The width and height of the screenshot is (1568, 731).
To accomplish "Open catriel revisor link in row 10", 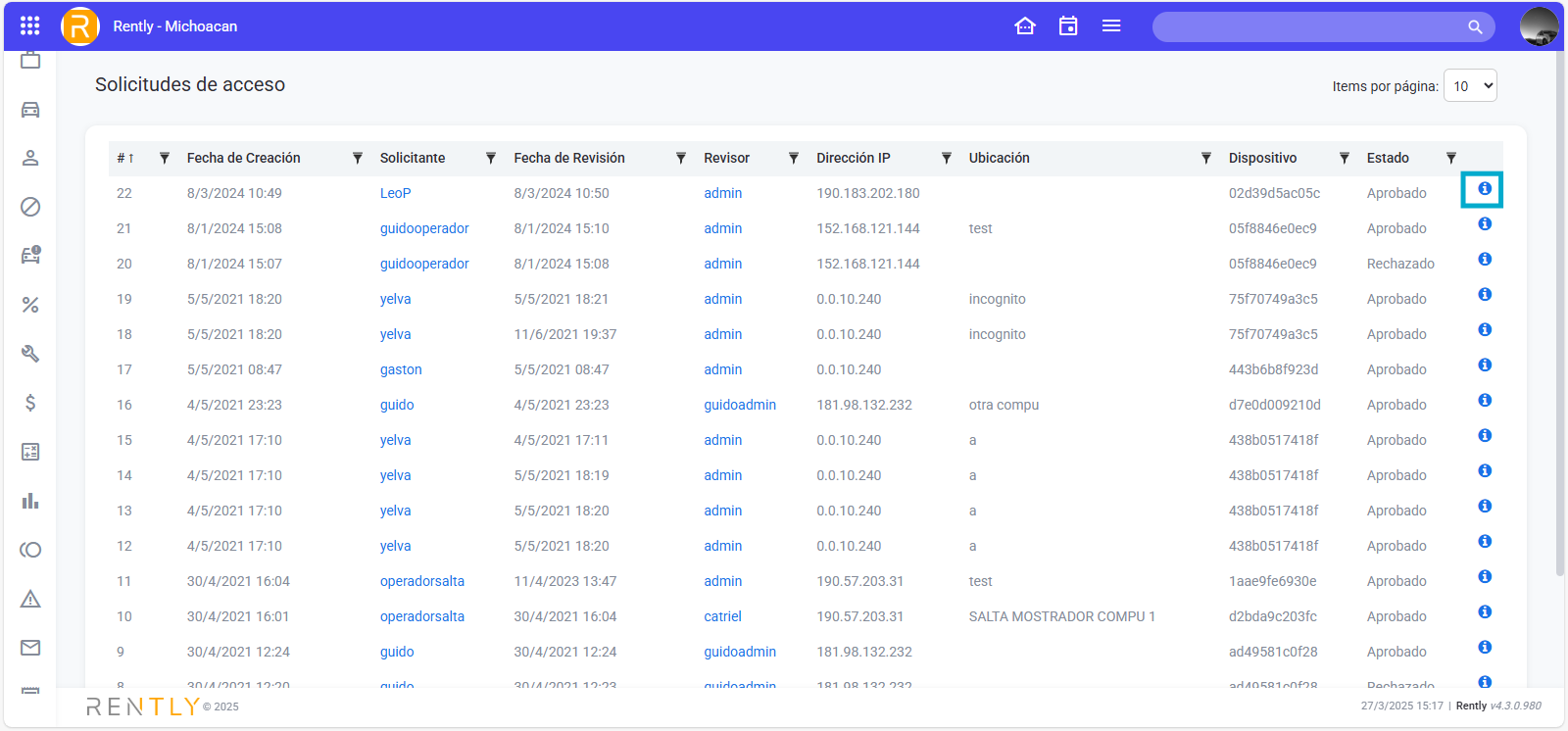I will pyautogui.click(x=722, y=616).
